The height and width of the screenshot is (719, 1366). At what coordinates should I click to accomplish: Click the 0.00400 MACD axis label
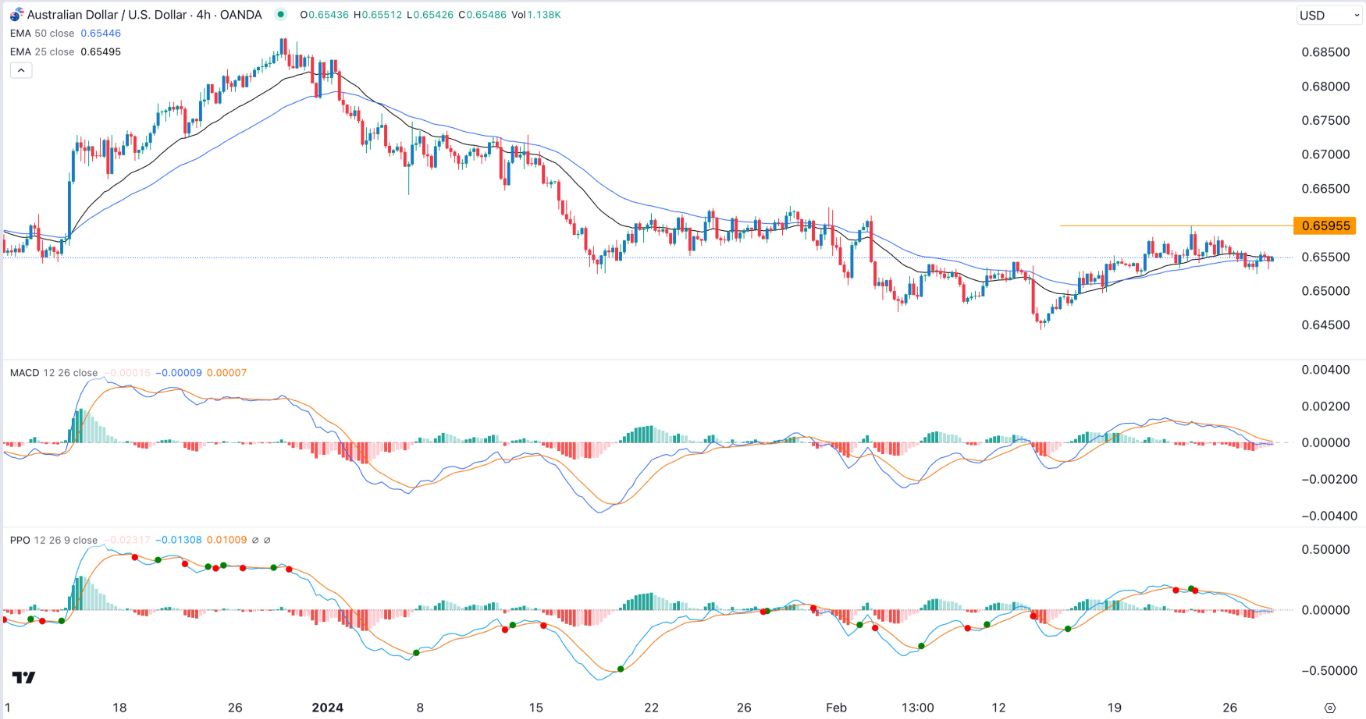tap(1324, 371)
